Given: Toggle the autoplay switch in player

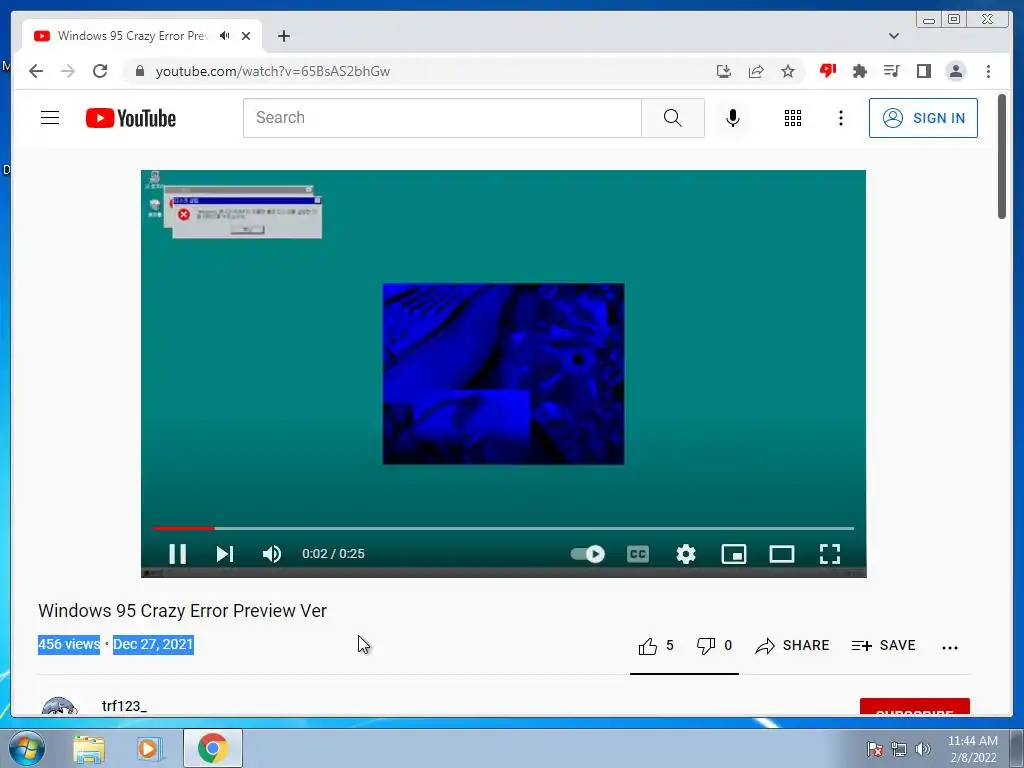Looking at the screenshot, I should pos(588,554).
